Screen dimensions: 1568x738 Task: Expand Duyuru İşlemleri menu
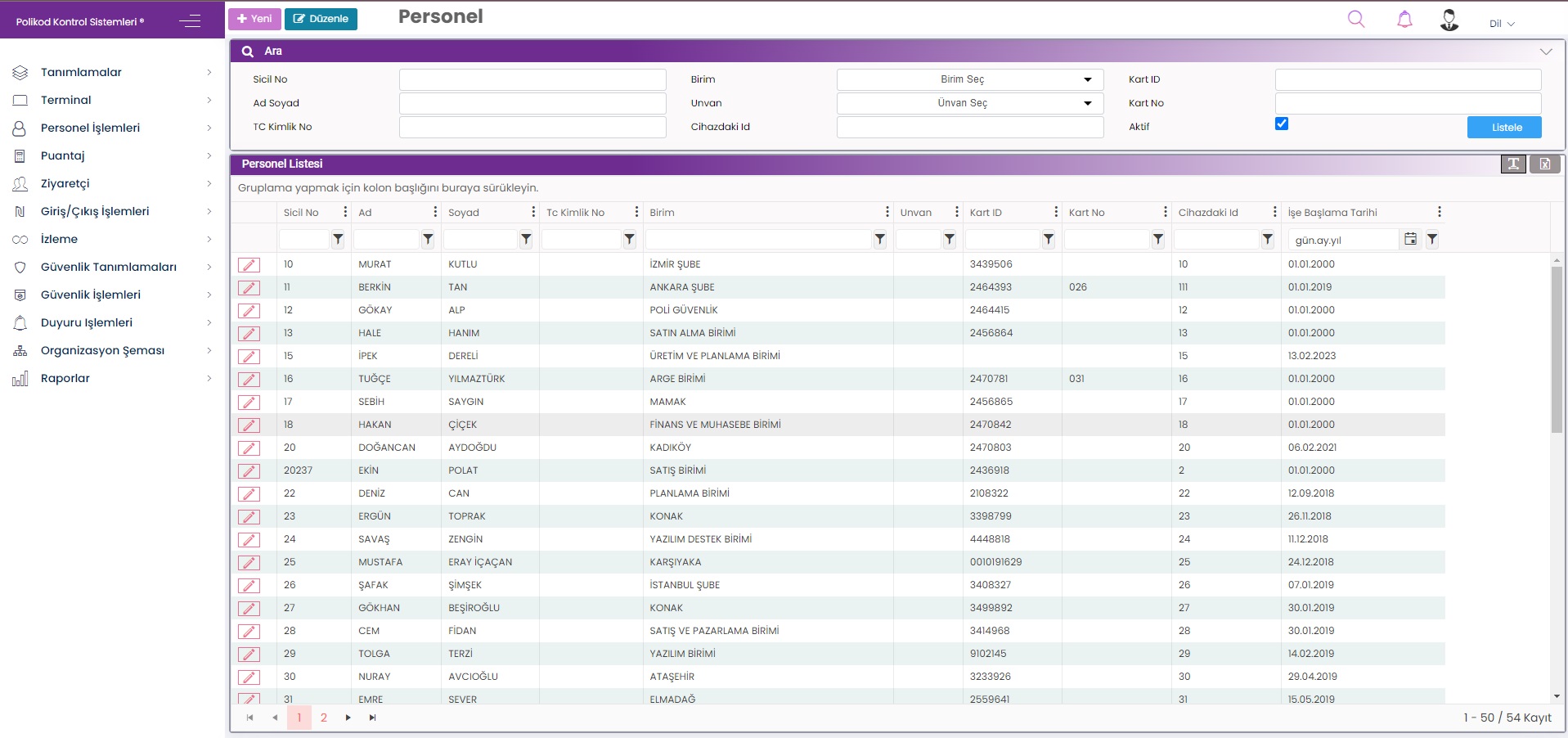coord(112,322)
